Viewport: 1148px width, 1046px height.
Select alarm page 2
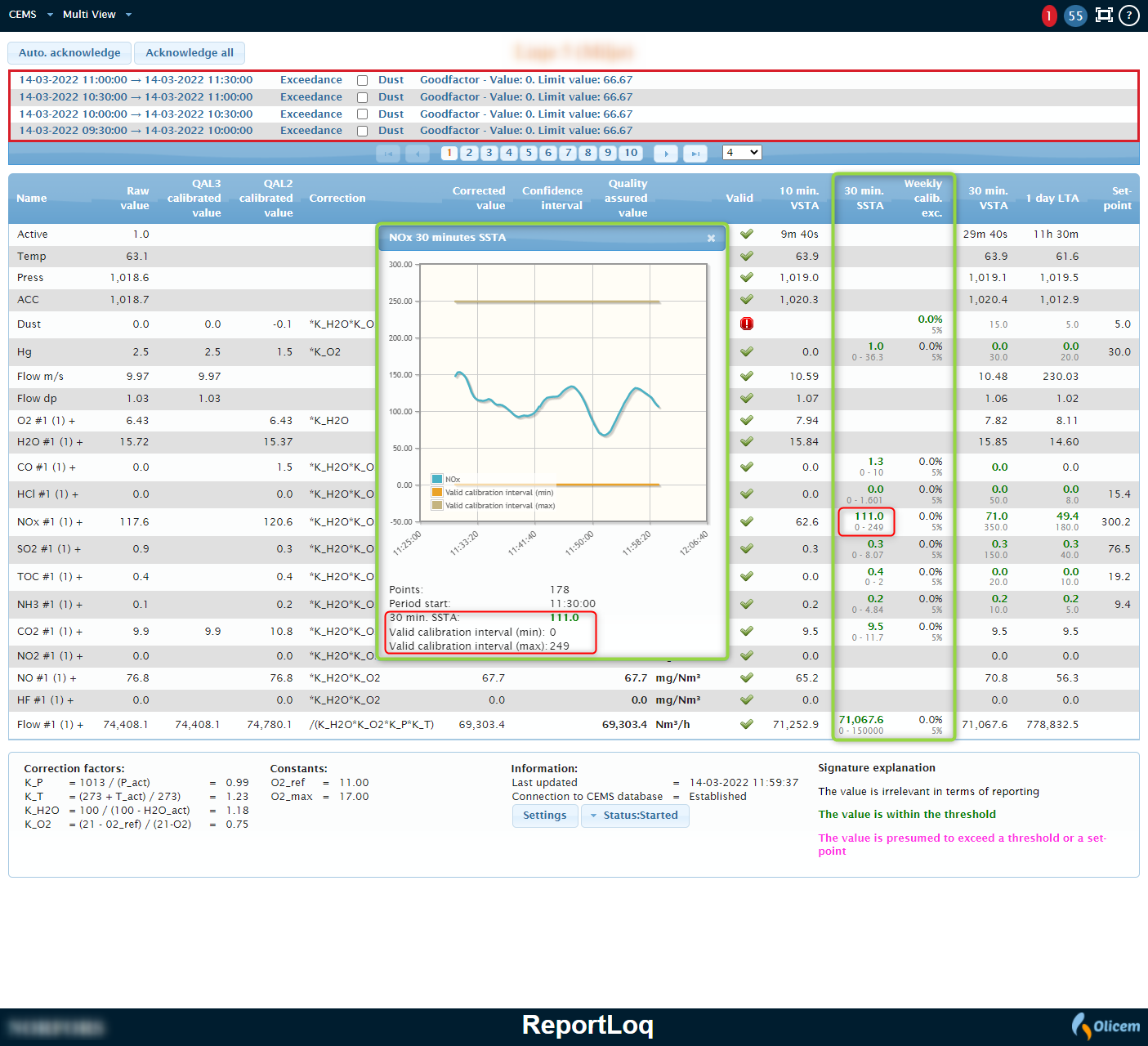[469, 153]
